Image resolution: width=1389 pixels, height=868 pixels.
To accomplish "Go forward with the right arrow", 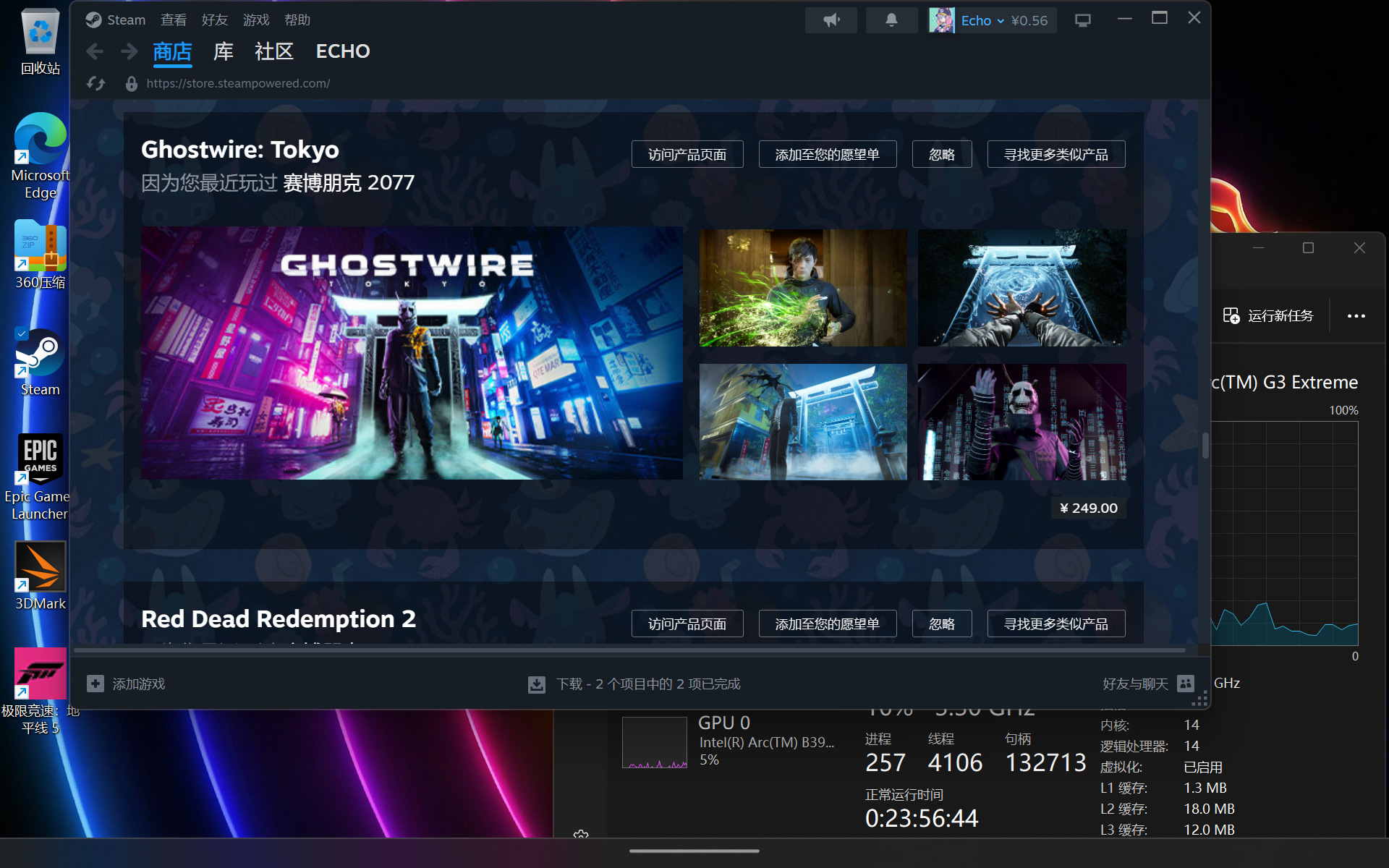I will pyautogui.click(x=129, y=51).
